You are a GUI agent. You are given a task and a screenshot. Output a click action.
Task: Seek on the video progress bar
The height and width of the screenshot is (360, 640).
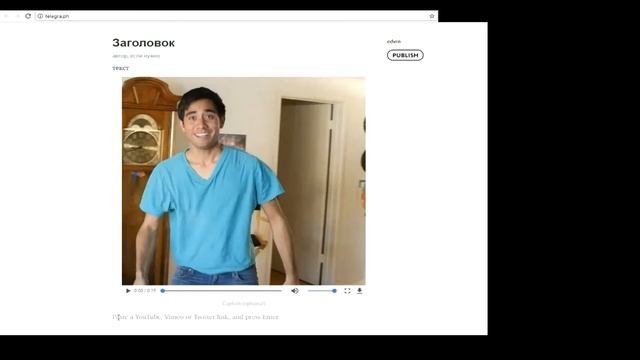222,291
